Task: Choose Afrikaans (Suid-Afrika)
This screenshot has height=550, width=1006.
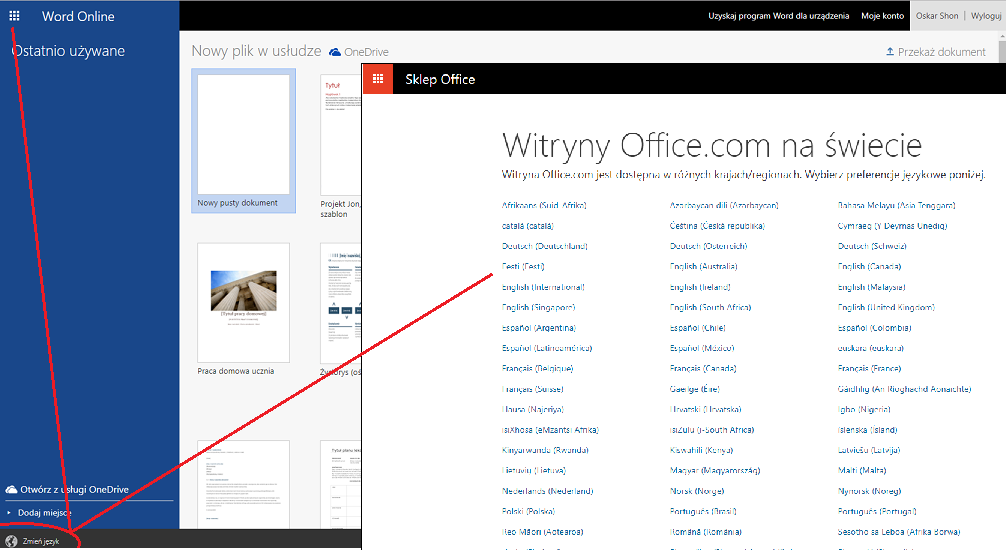Action: 544,205
